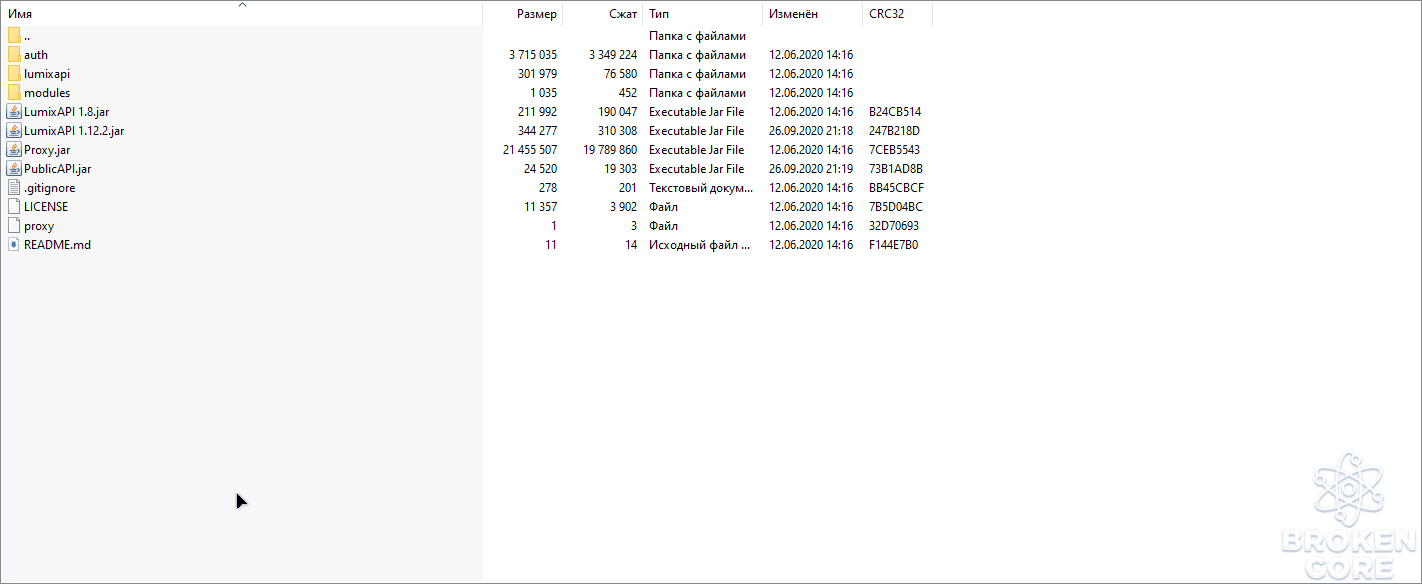Viewport: 1422px width, 584px height.
Task: Click the lowercase proxy file icon
Action: [14, 226]
